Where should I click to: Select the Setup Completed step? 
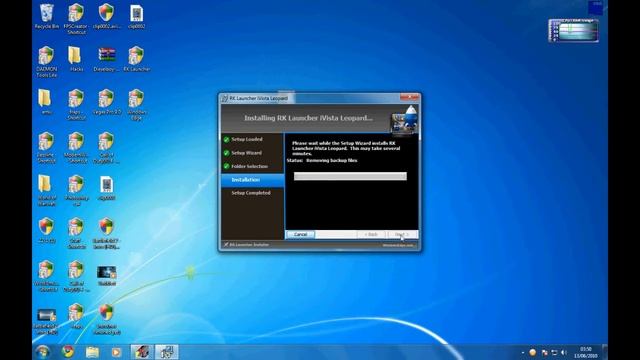[x=251, y=193]
